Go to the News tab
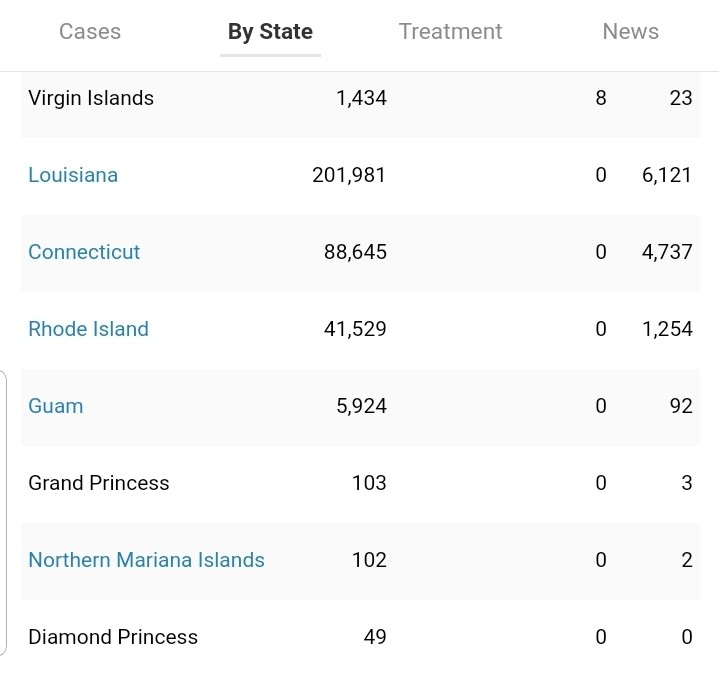Image resolution: width=719 pixels, height=691 pixels. (630, 31)
